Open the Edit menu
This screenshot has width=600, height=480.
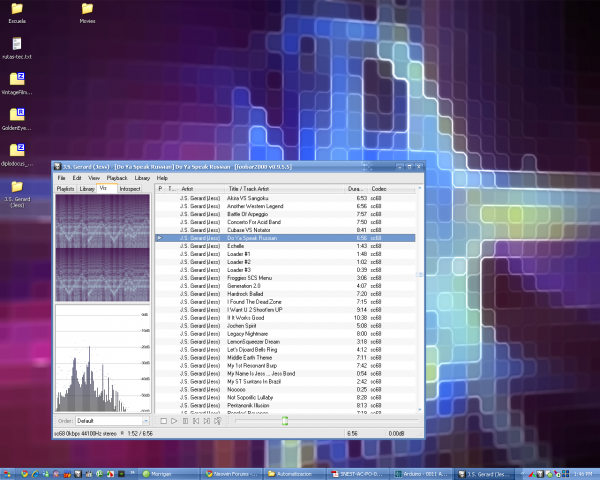pyautogui.click(x=77, y=178)
